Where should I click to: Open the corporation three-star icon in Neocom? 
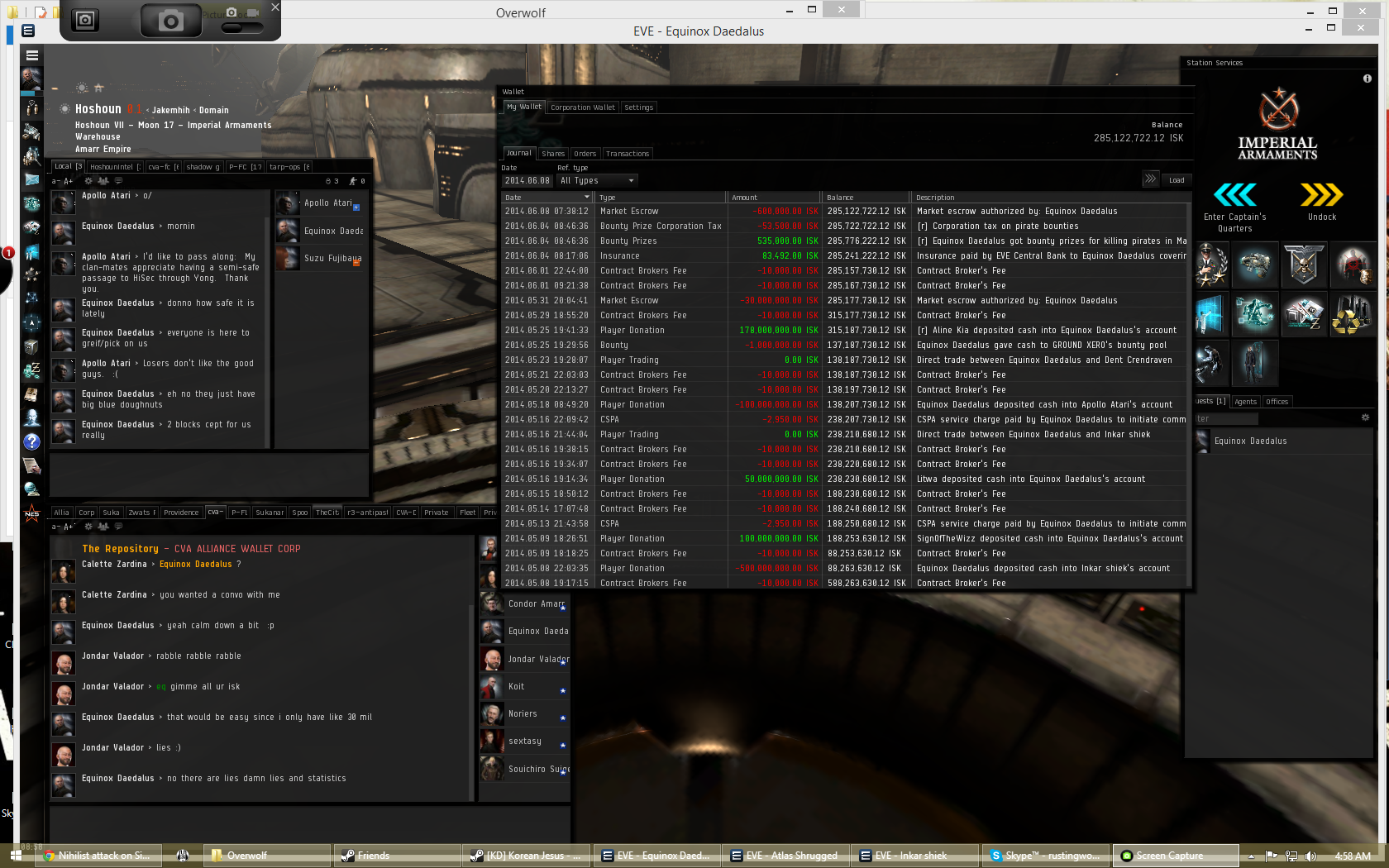[x=31, y=274]
